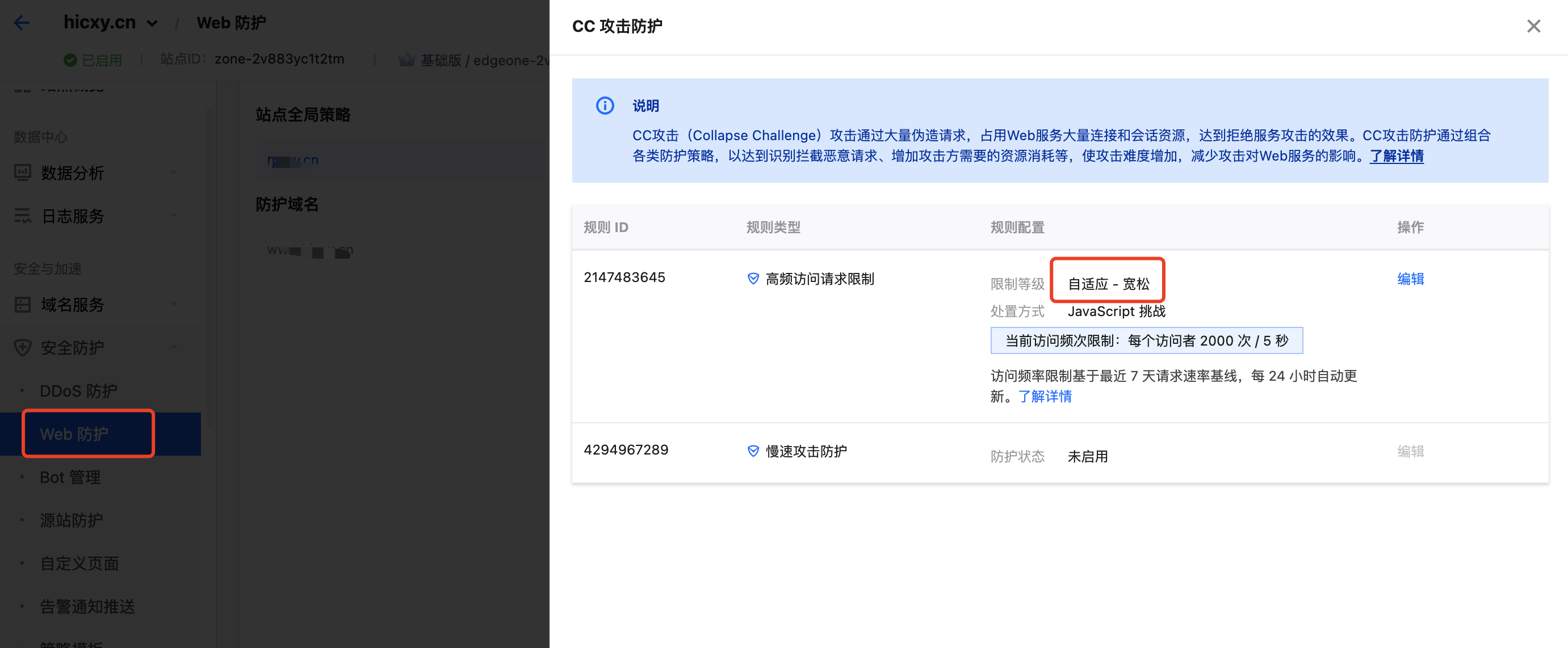Click the 安全防护 shield icon in sidebar

(x=23, y=348)
